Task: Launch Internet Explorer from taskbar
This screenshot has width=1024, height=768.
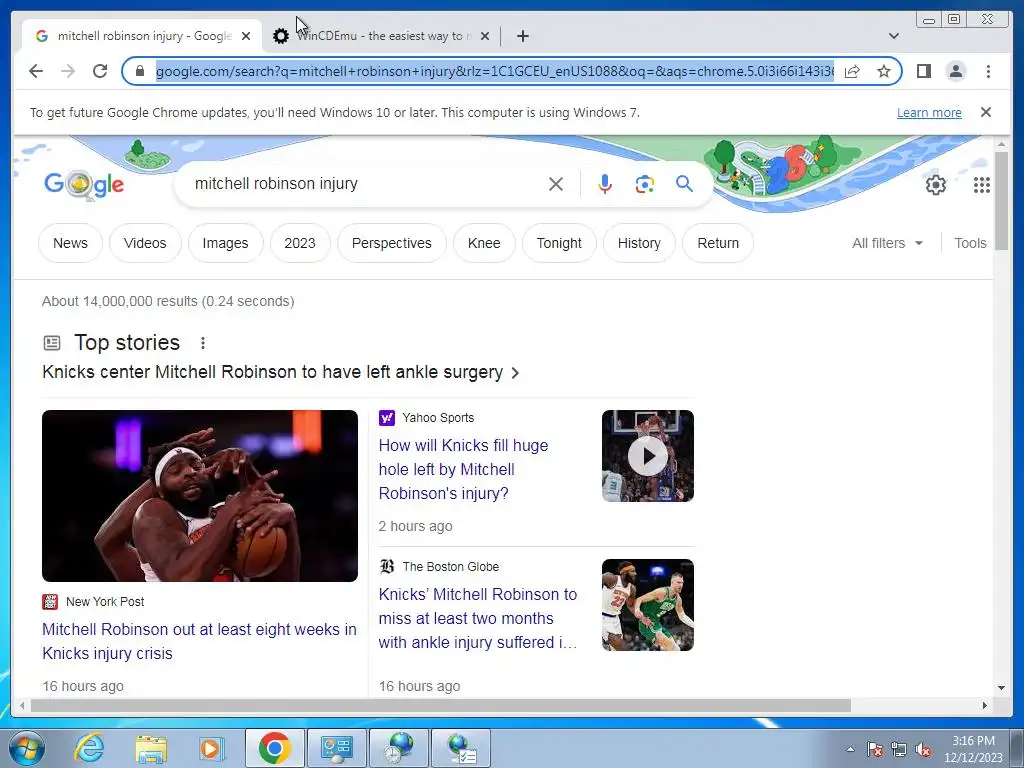Action: (x=88, y=748)
